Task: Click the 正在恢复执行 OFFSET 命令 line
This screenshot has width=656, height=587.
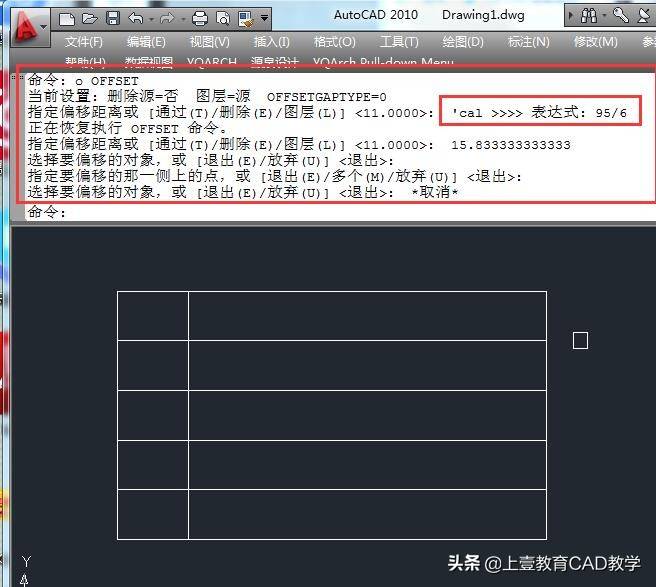Action: point(127,128)
